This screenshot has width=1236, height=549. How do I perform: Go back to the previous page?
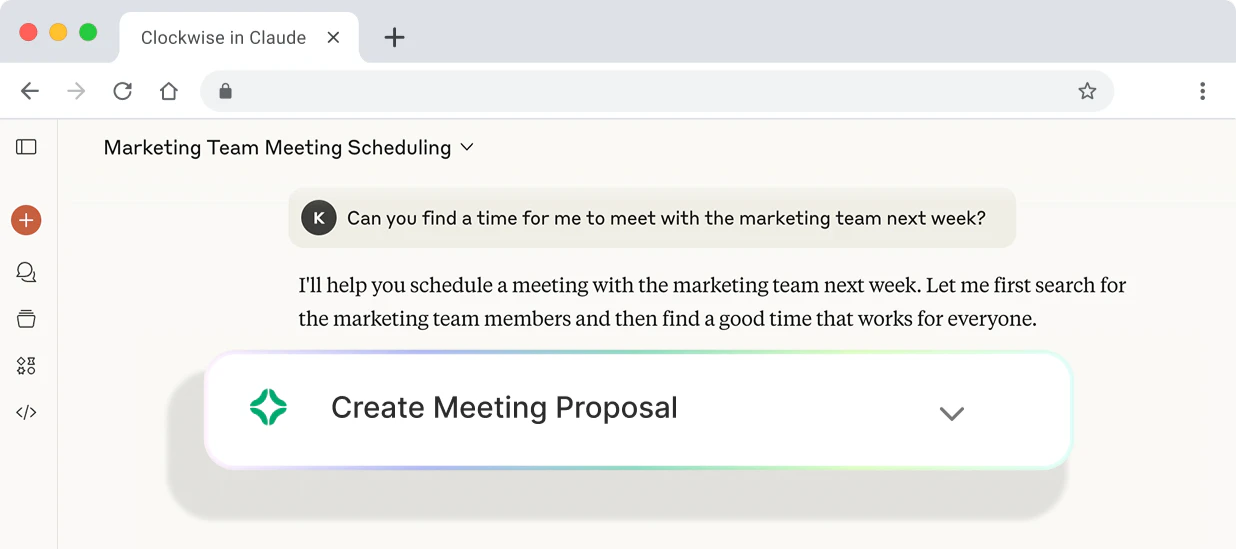tap(30, 91)
